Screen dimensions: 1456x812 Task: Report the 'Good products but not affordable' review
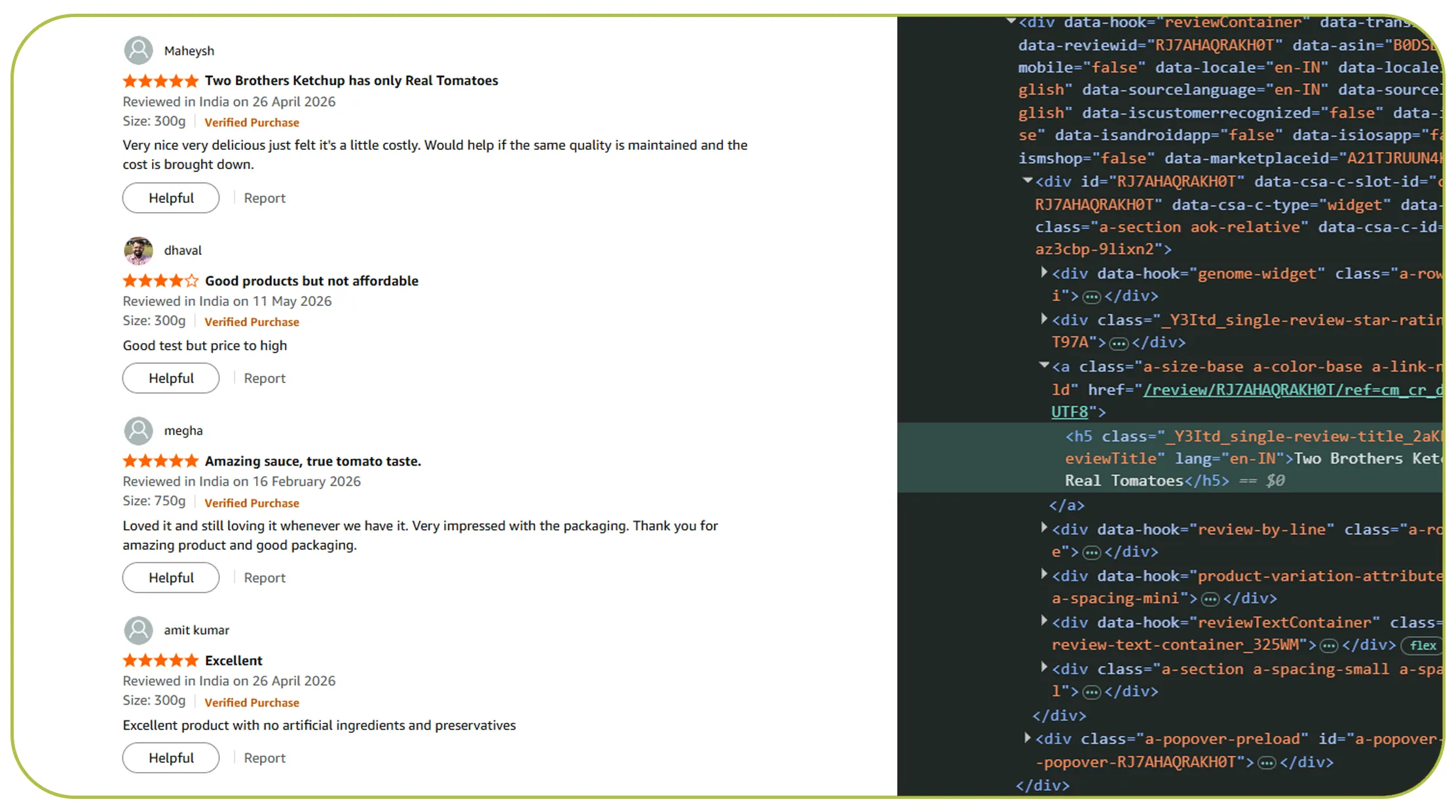click(x=265, y=378)
